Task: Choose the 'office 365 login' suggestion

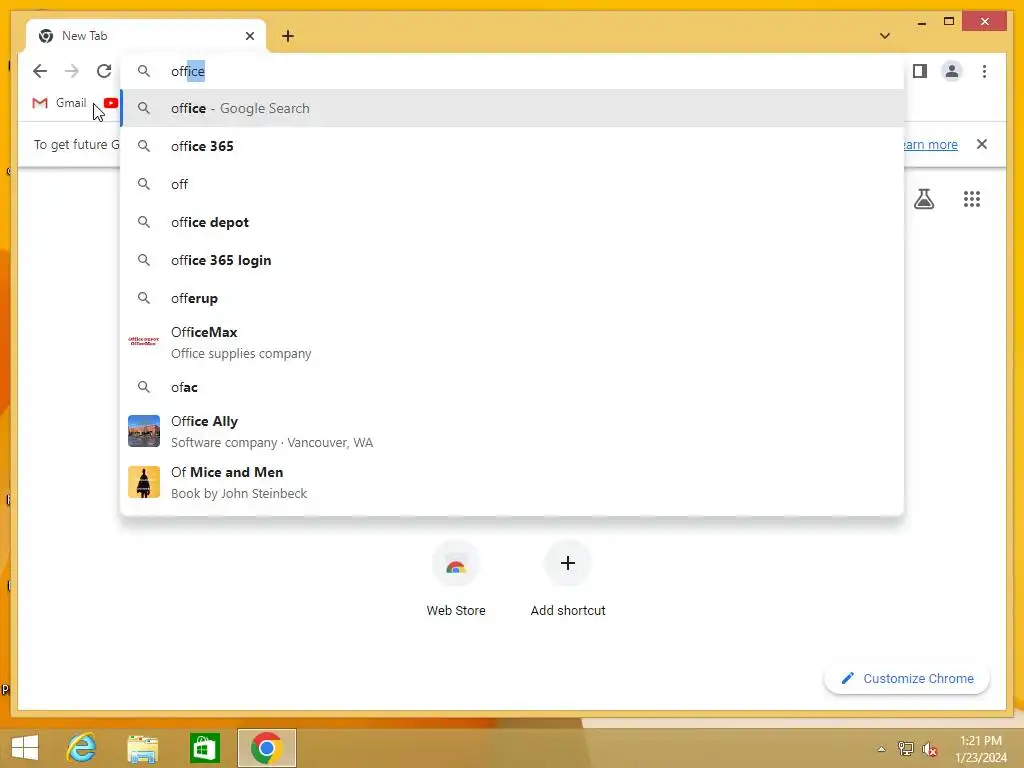Action: [x=512, y=260]
